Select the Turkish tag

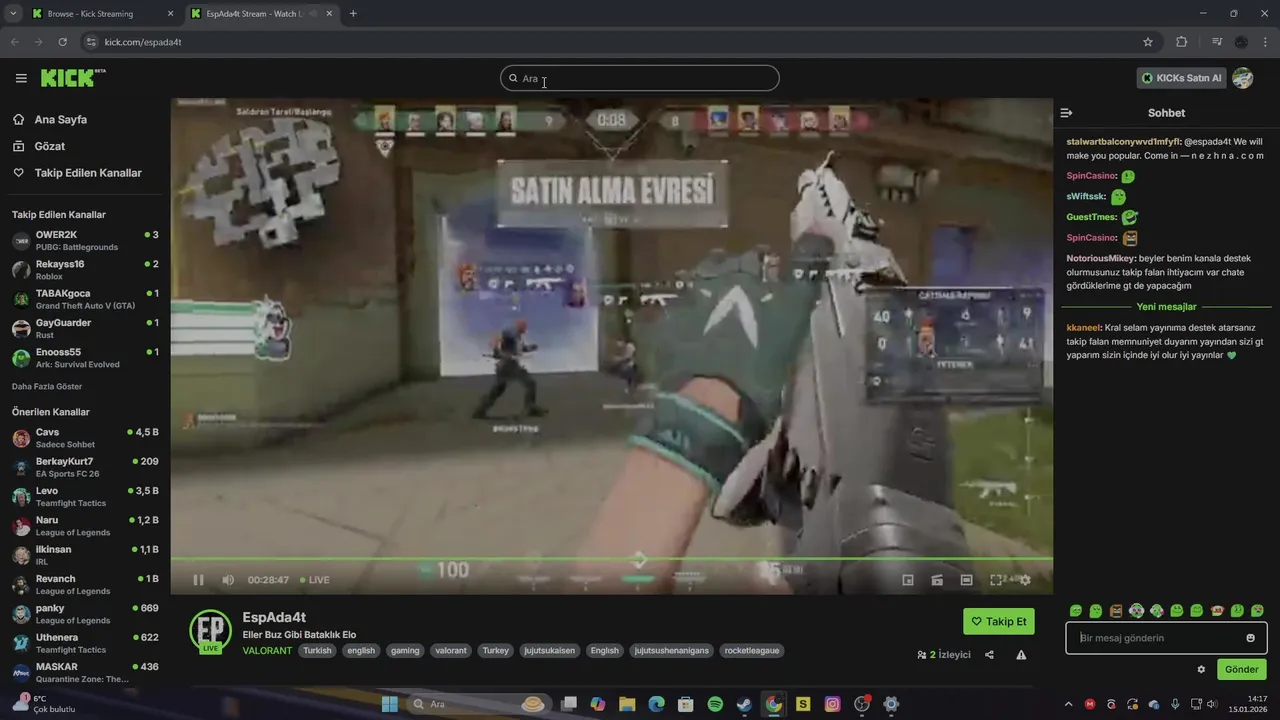(x=317, y=650)
